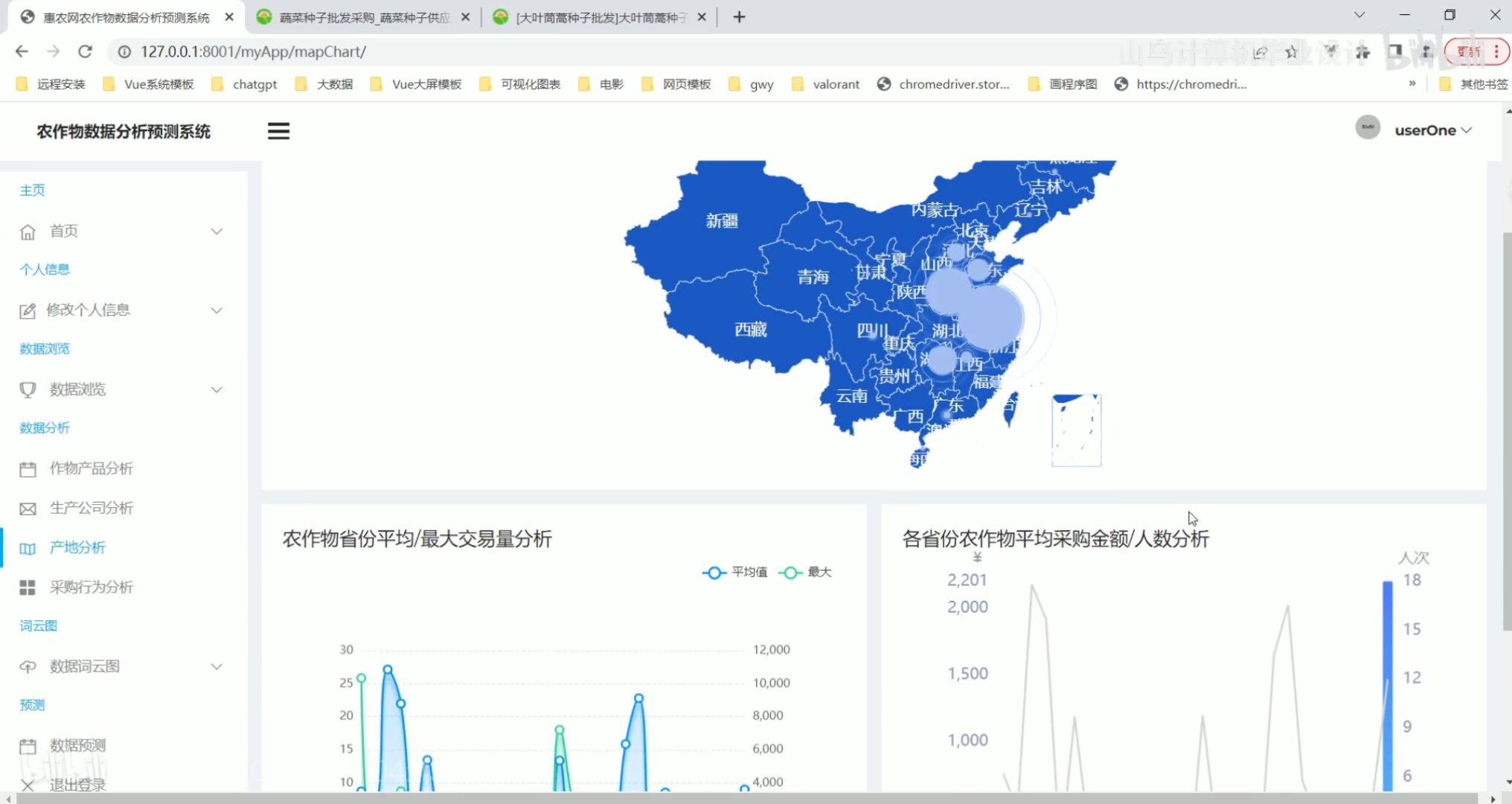Screen dimensions: 1512x804
Task: Toggle 平均值 series in chart legend
Action: [x=734, y=572]
